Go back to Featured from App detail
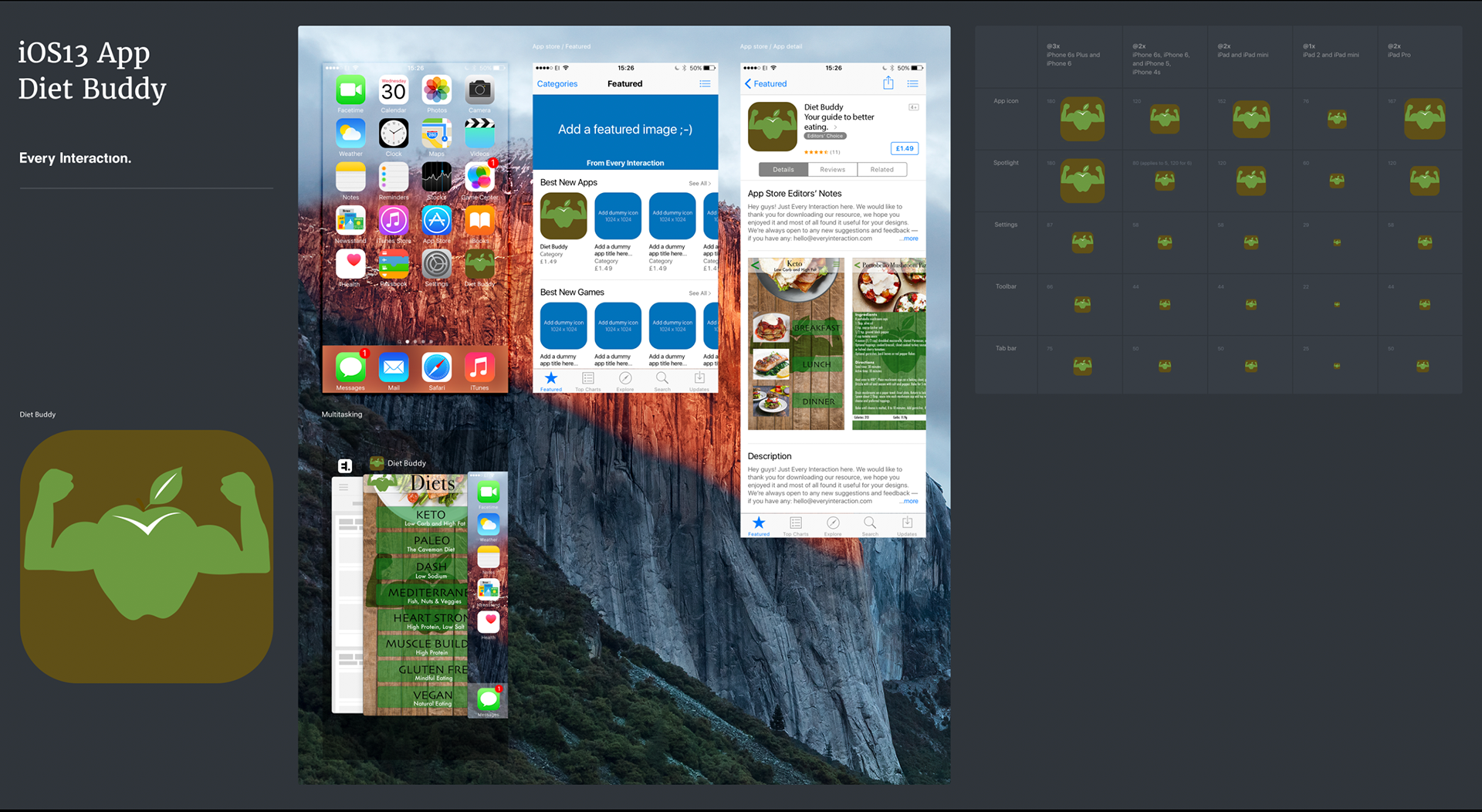Viewport: 1482px width, 812px height. [x=766, y=84]
